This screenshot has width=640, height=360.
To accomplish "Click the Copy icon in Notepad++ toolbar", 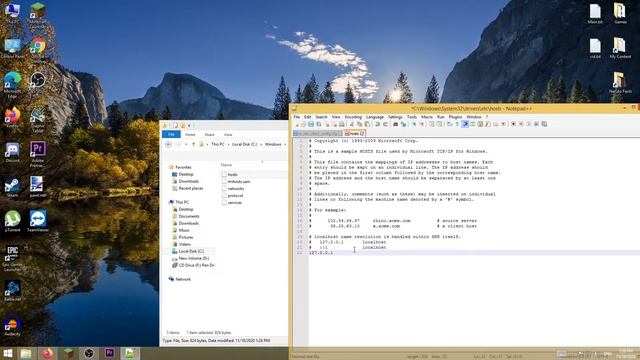I will [x=359, y=124].
